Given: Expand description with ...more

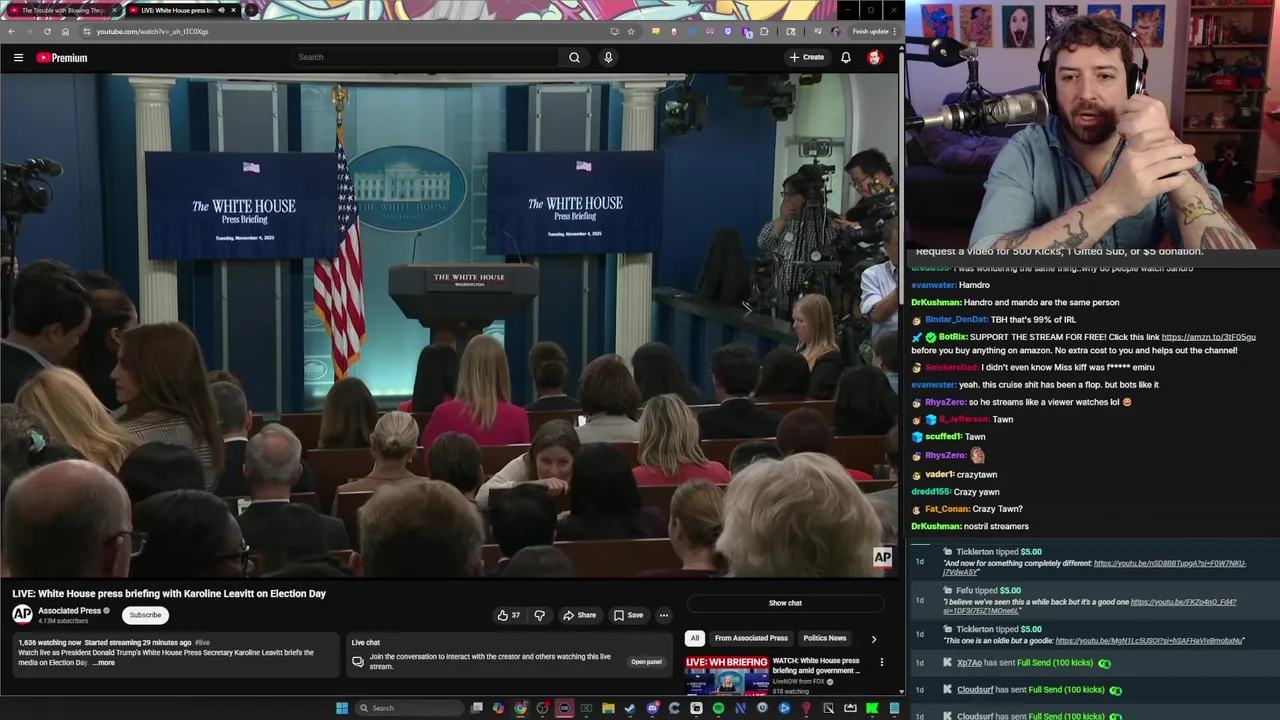Looking at the screenshot, I should [x=104, y=663].
